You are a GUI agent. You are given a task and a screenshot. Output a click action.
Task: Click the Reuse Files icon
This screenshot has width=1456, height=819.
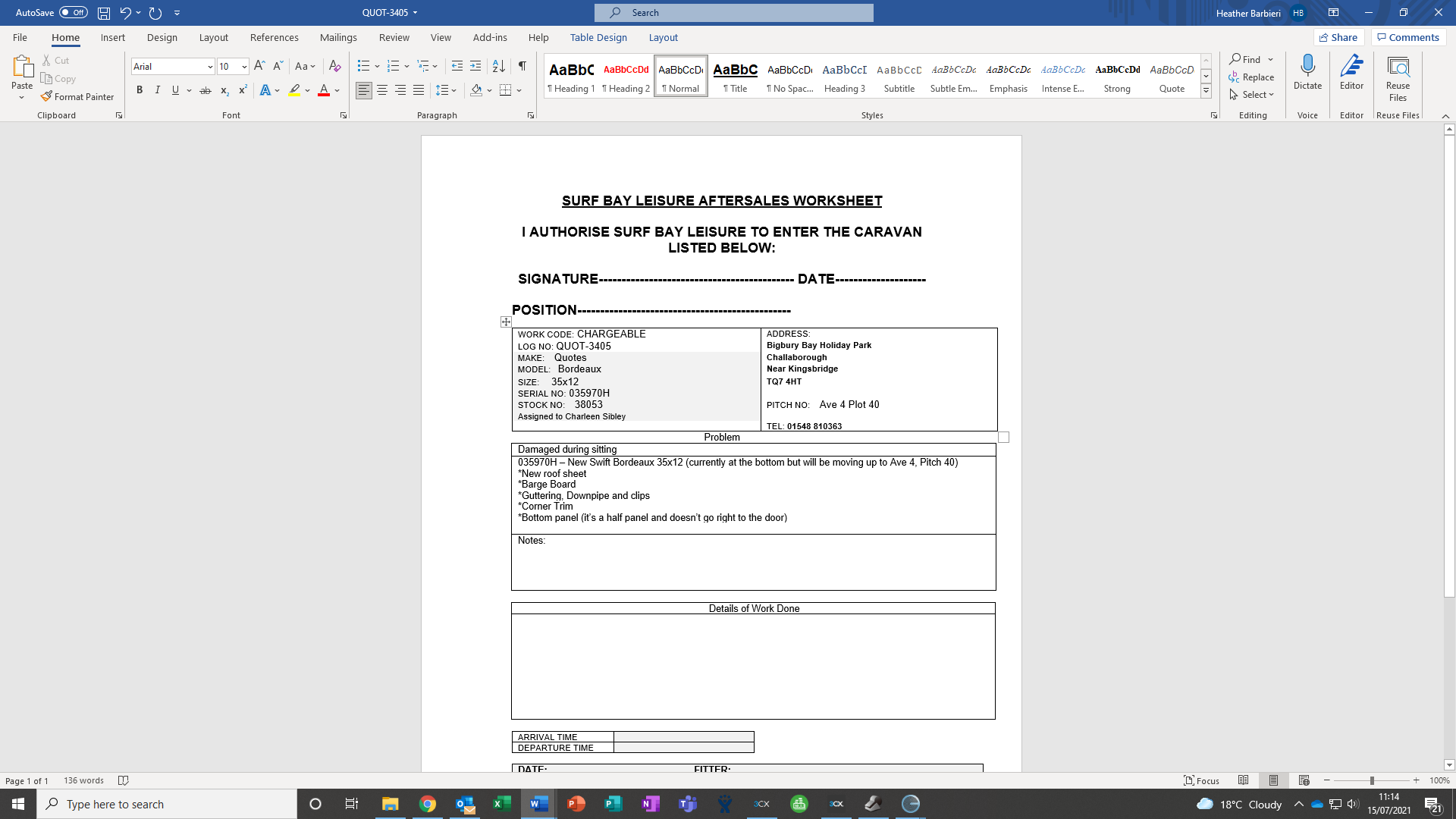tap(1398, 76)
